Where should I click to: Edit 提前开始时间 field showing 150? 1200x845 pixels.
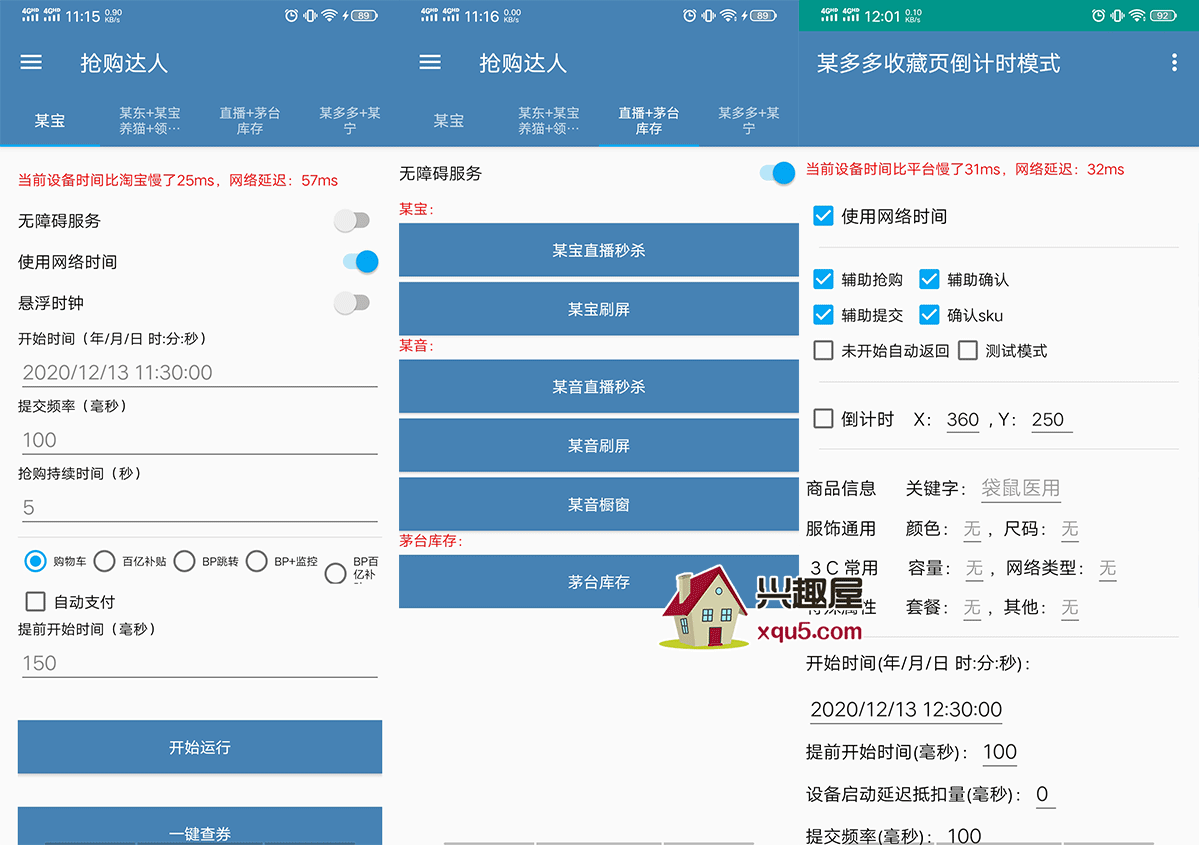click(x=200, y=663)
